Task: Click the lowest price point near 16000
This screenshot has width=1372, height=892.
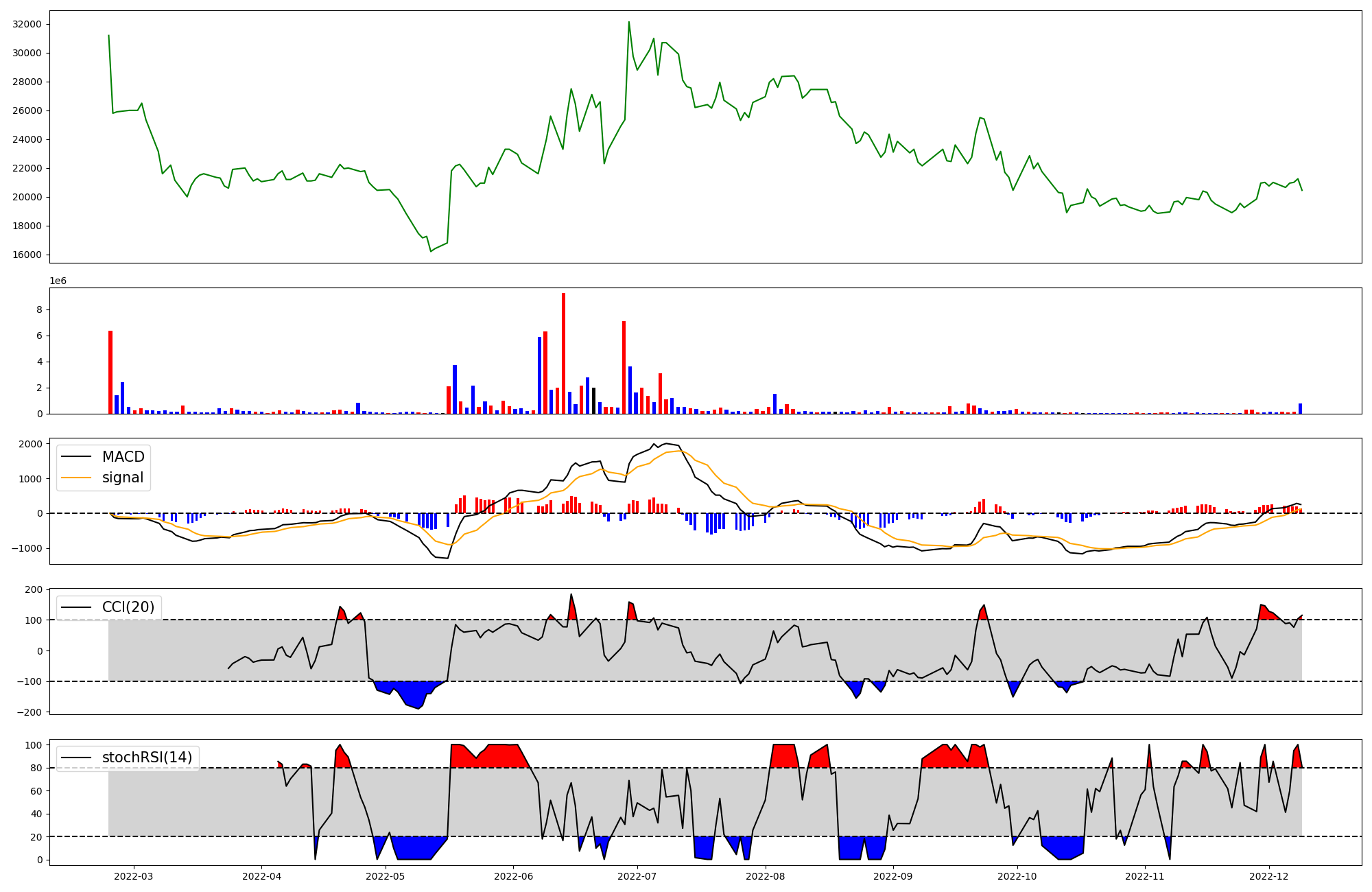Action: click(431, 251)
